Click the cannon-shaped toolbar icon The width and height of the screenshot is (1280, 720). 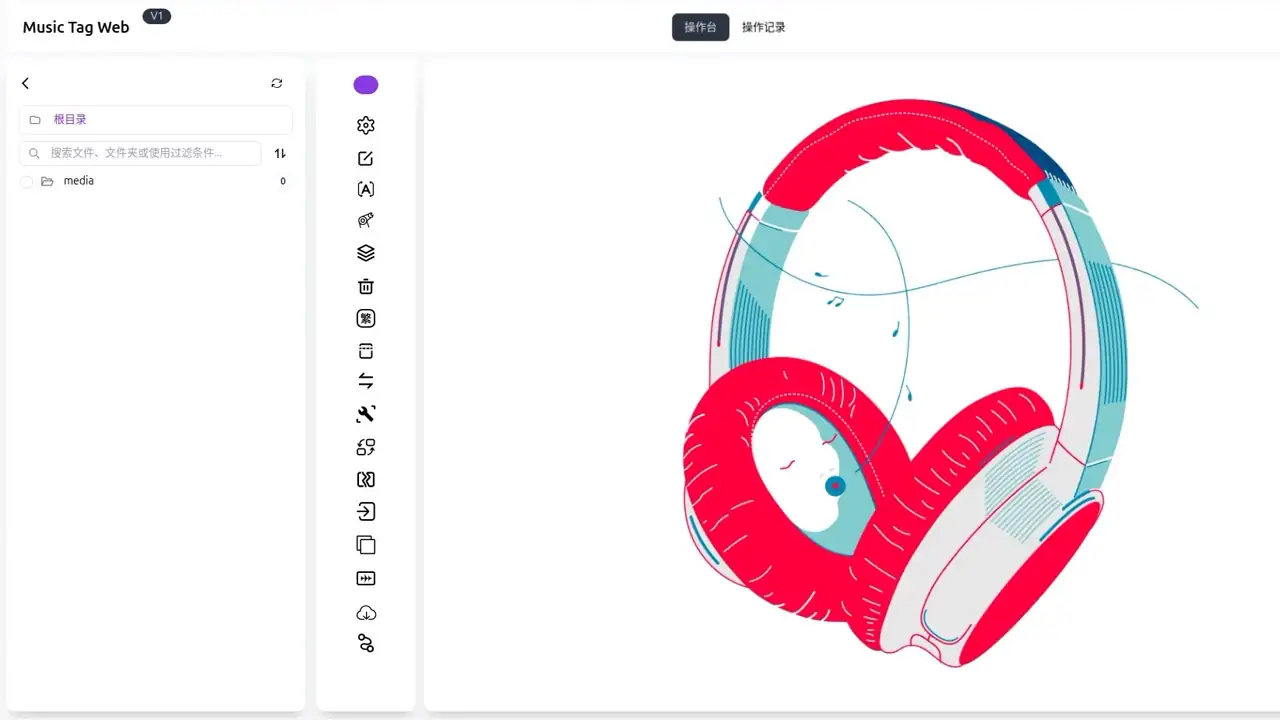pos(366,221)
